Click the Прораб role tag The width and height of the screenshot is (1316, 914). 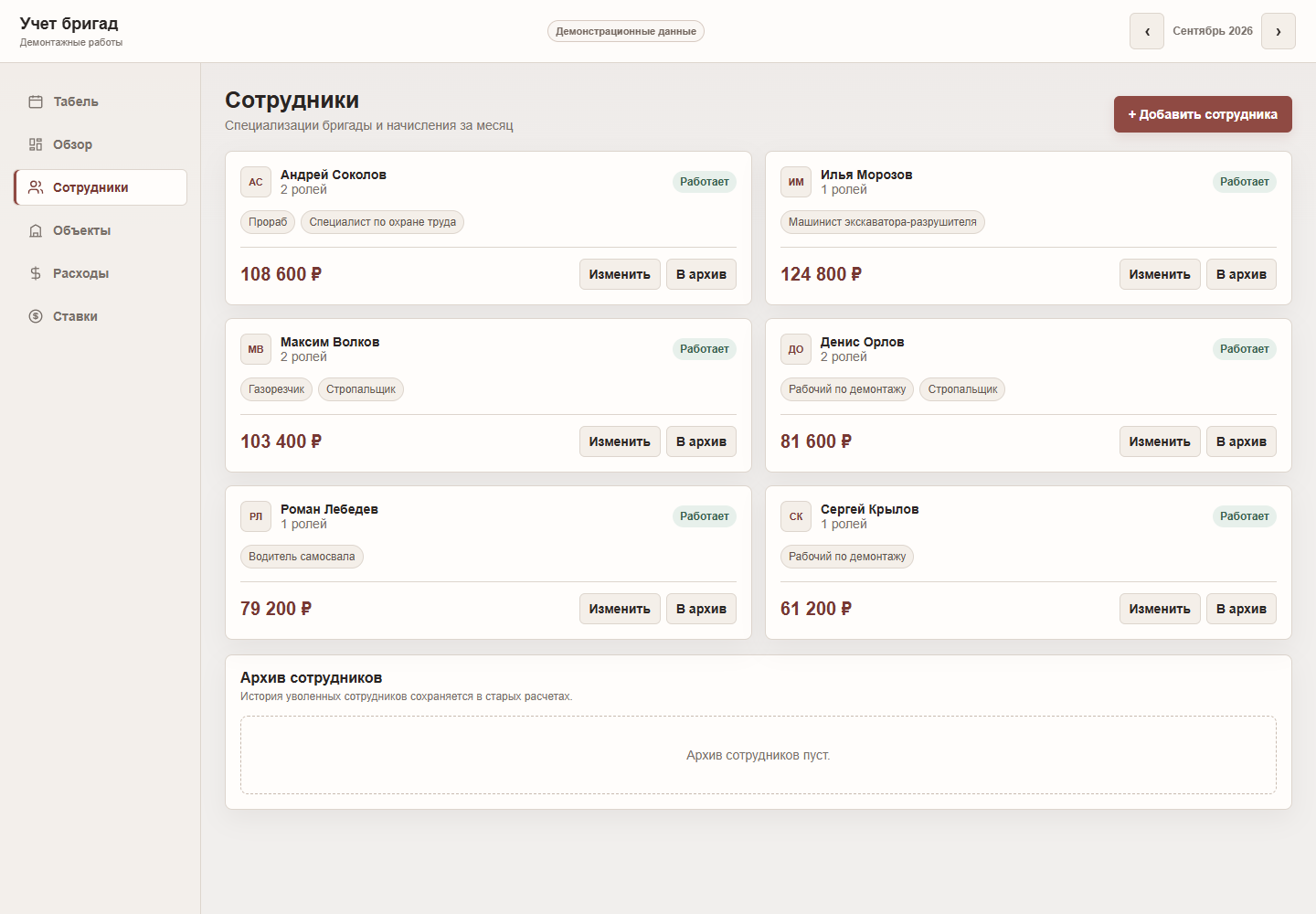point(268,222)
